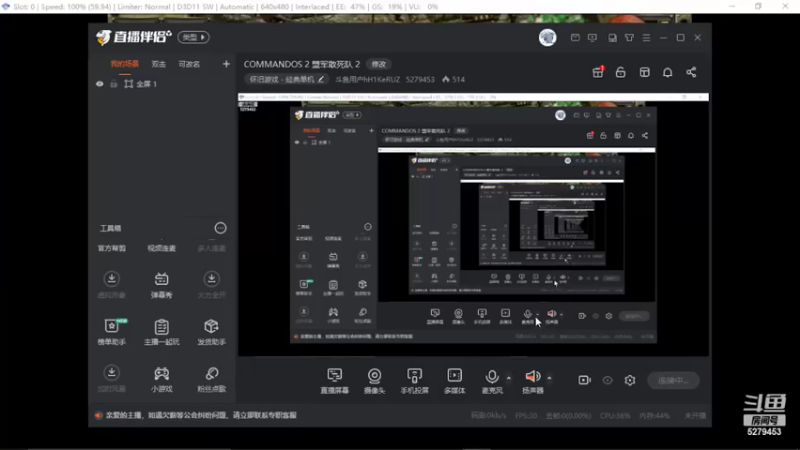
Task: Click the 连接中 start streaming button
Action: pyautogui.click(x=673, y=380)
